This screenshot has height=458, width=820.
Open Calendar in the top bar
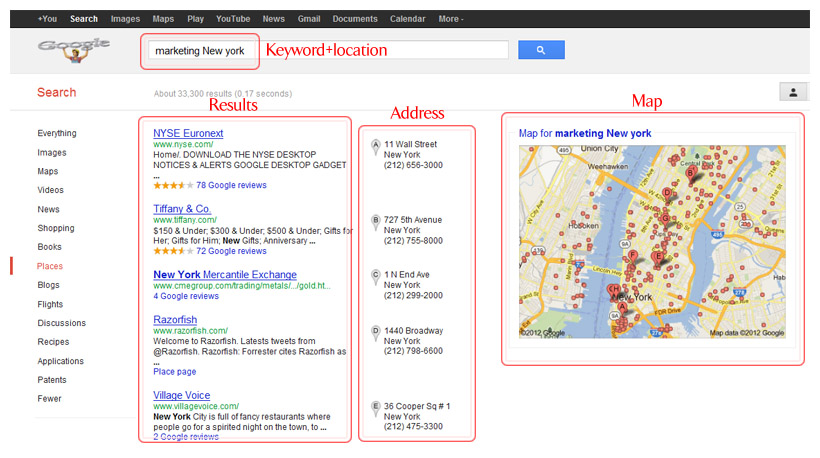[407, 19]
